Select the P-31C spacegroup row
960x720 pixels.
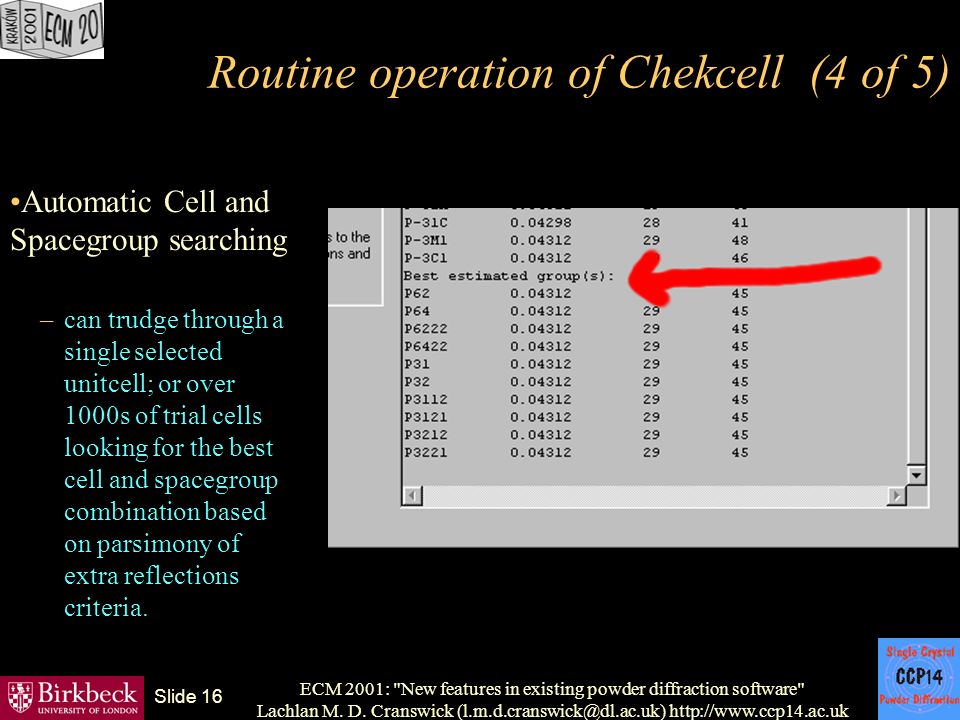(576, 223)
